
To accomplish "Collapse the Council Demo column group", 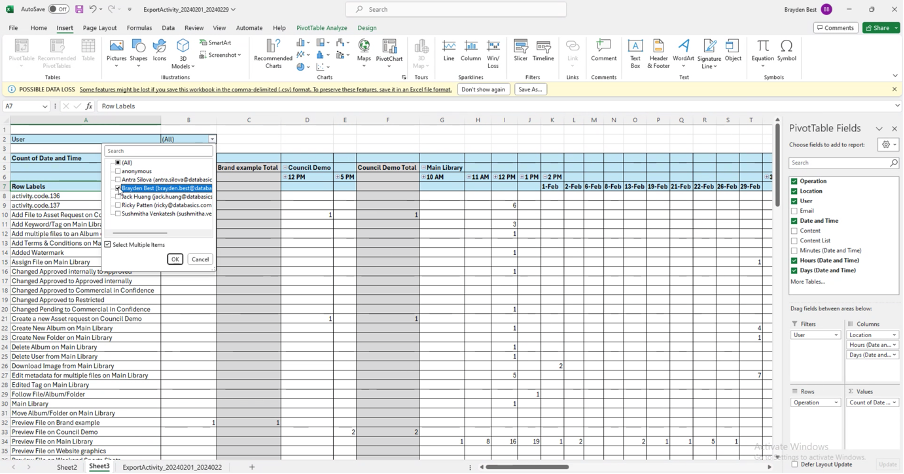I will (x=285, y=168).
